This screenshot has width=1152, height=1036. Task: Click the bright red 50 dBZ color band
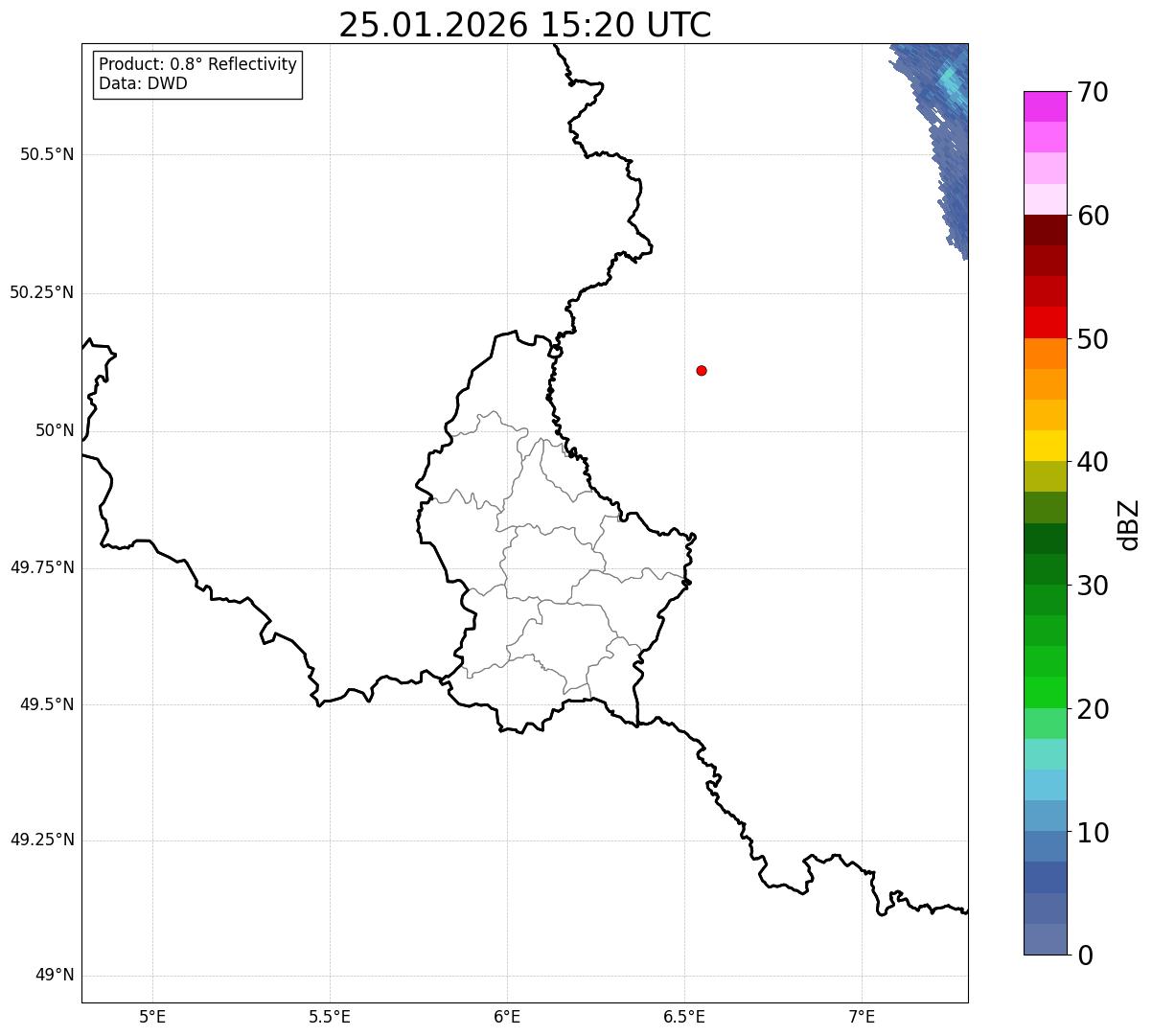pos(1046,323)
